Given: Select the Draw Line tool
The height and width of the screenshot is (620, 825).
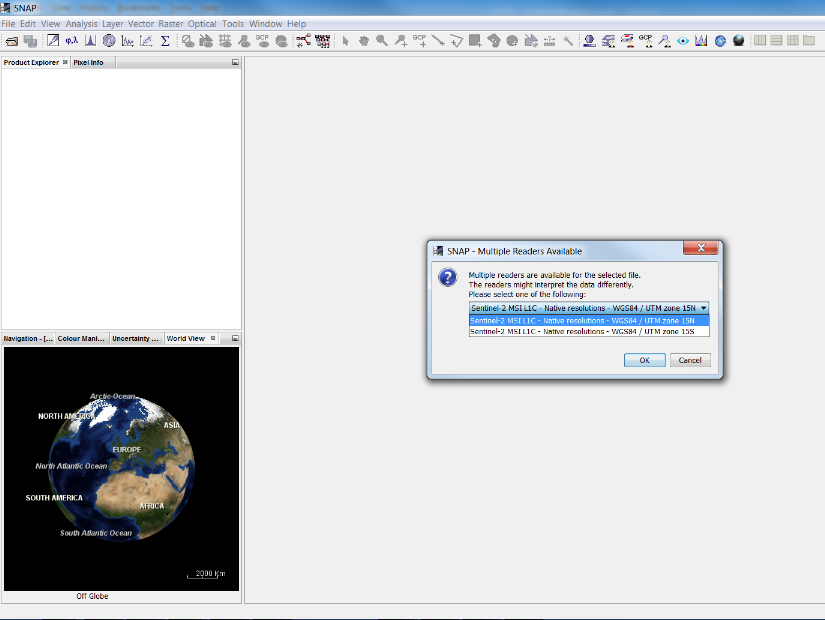Looking at the screenshot, I should [438, 41].
